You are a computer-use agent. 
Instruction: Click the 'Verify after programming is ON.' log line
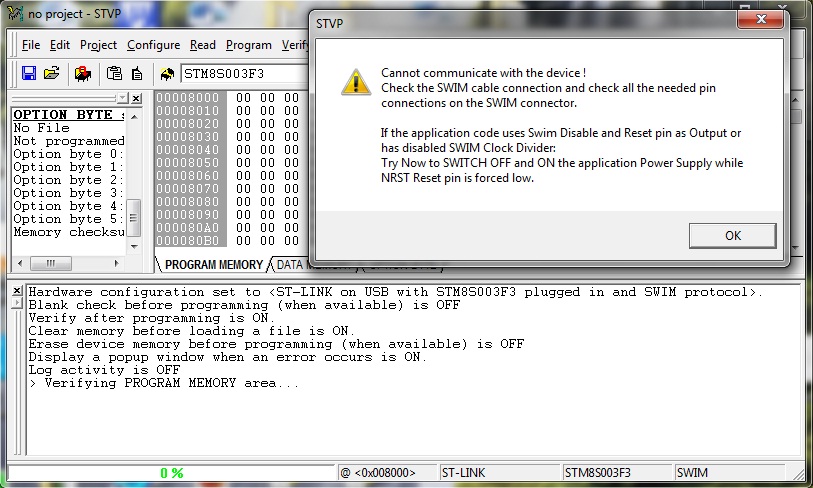(152, 318)
